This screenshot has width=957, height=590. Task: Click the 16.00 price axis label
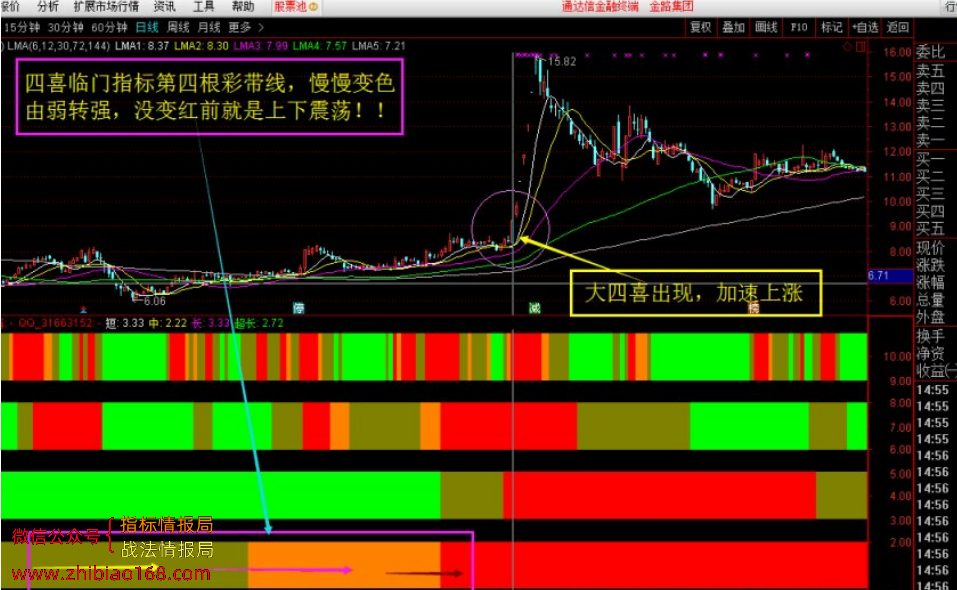(897, 52)
